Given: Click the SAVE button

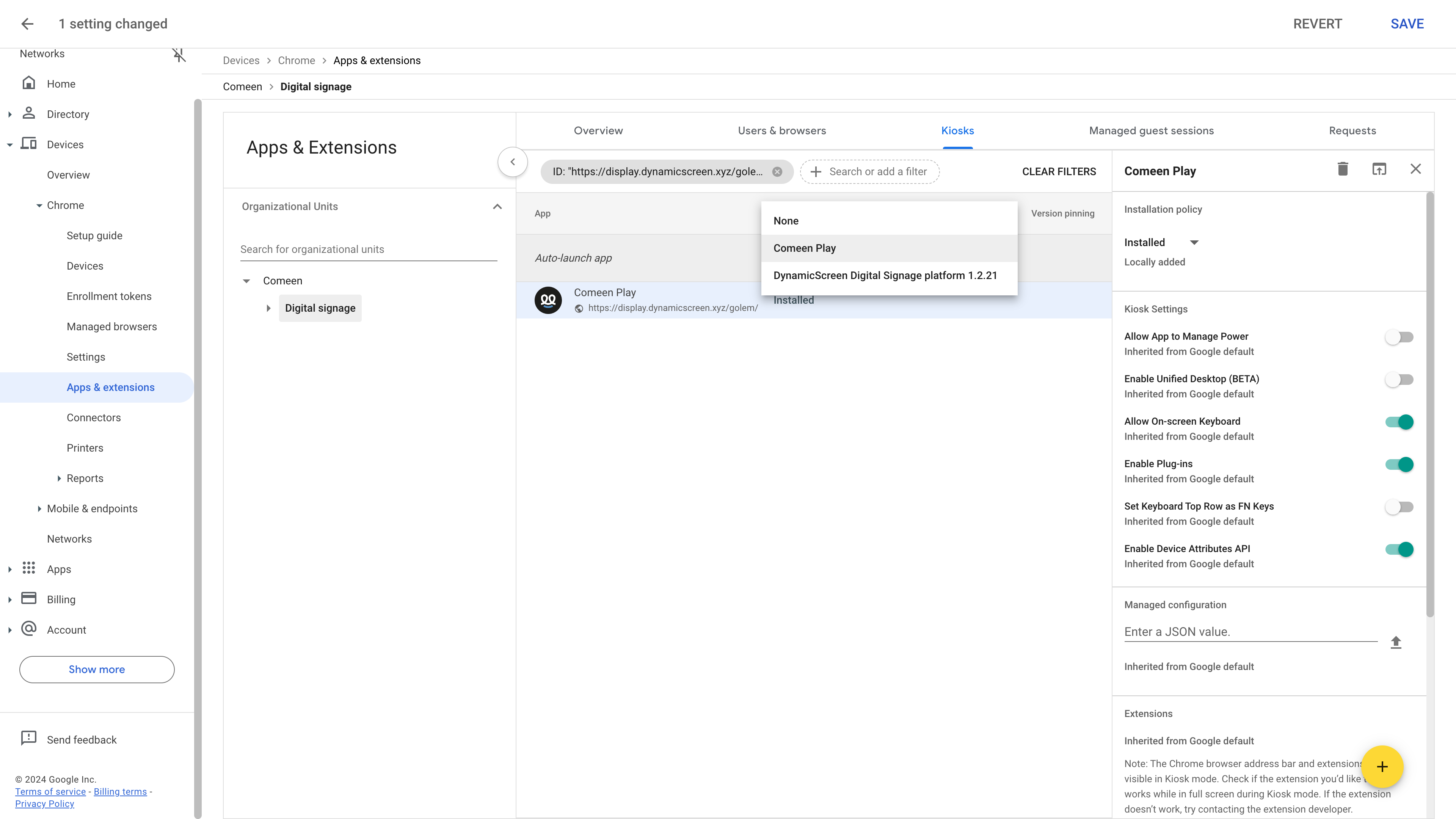Looking at the screenshot, I should 1407,24.
